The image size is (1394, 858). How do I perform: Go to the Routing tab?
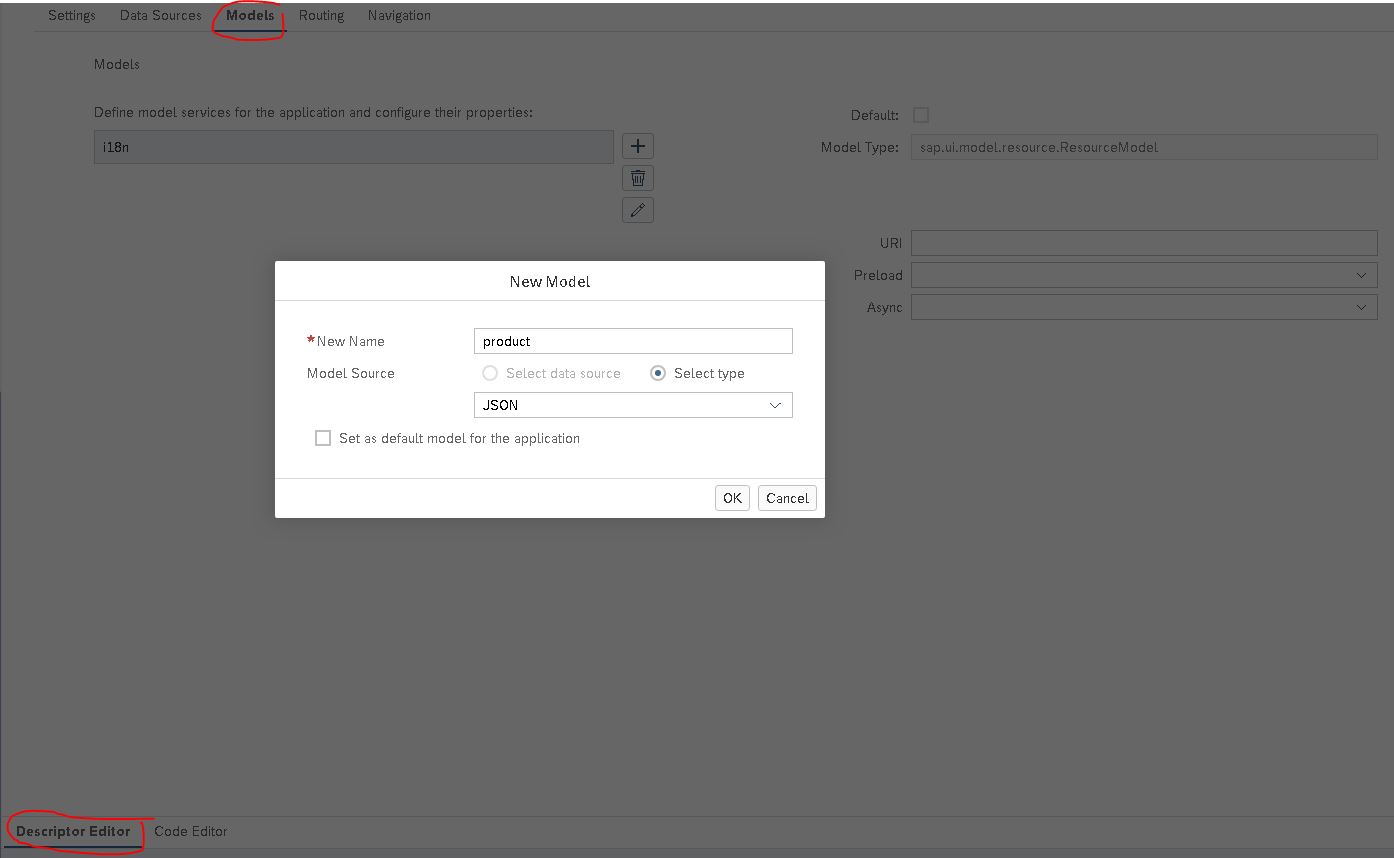click(321, 15)
